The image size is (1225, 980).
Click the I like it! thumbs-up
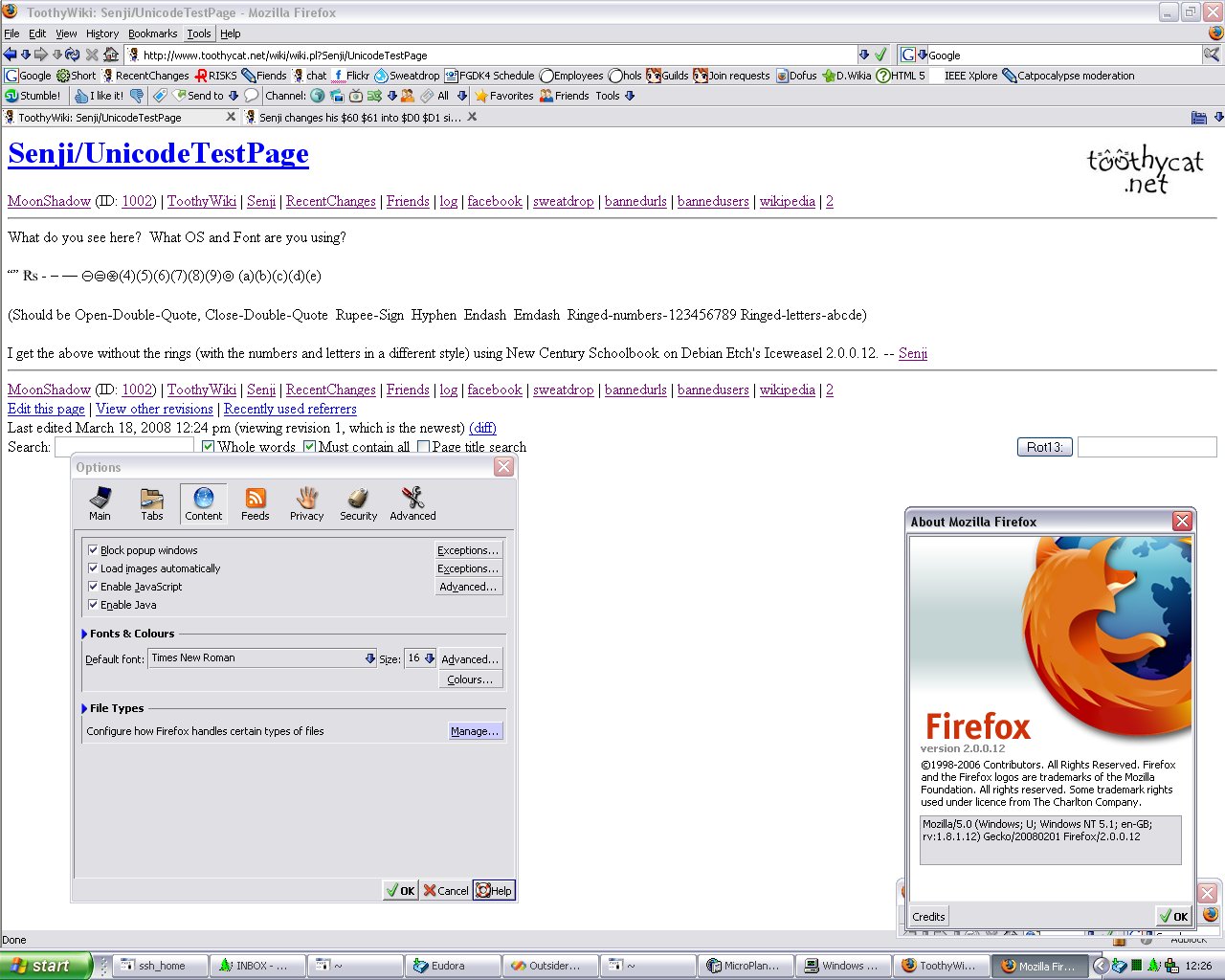tap(99, 96)
